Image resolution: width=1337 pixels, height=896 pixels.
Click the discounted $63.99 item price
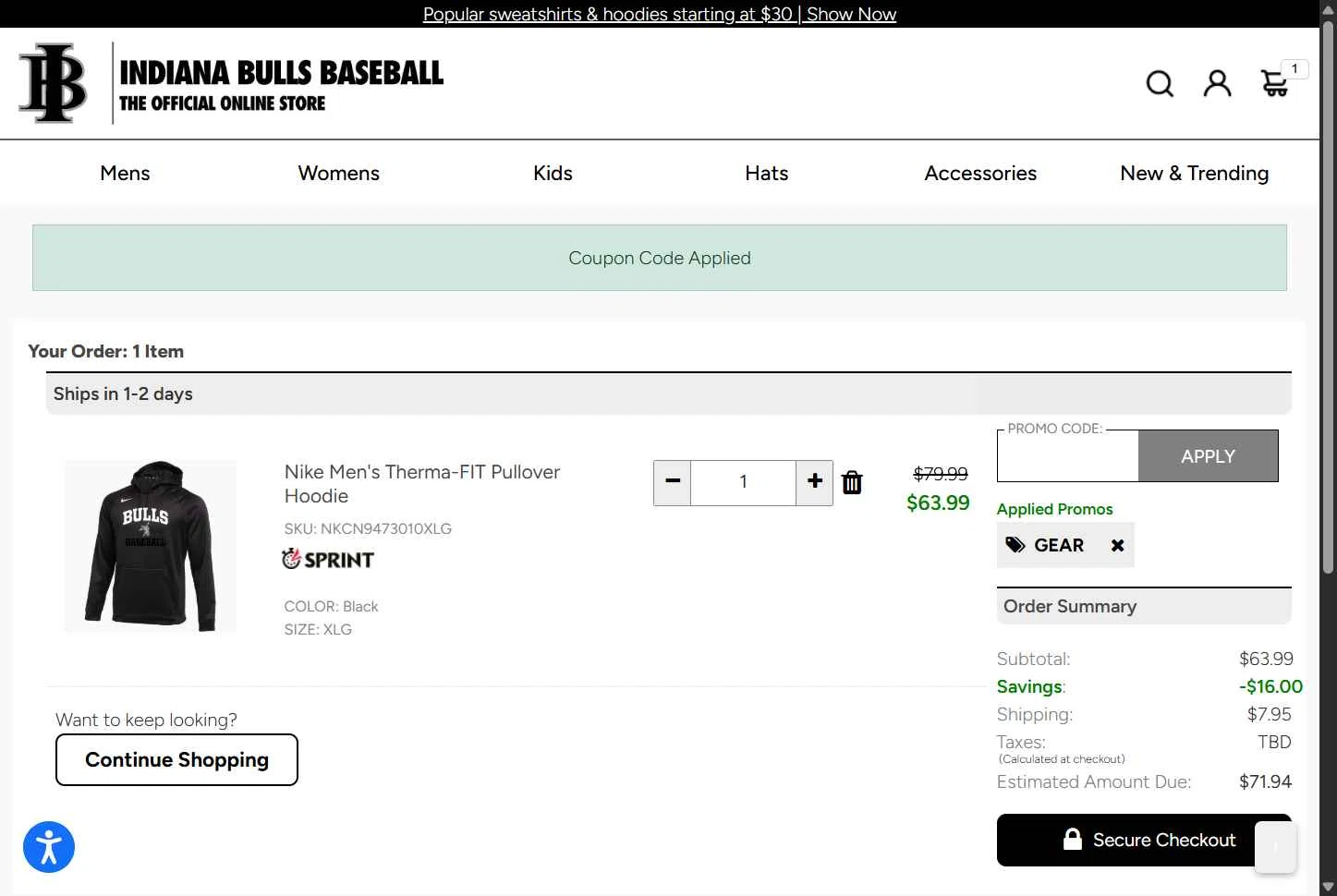938,502
